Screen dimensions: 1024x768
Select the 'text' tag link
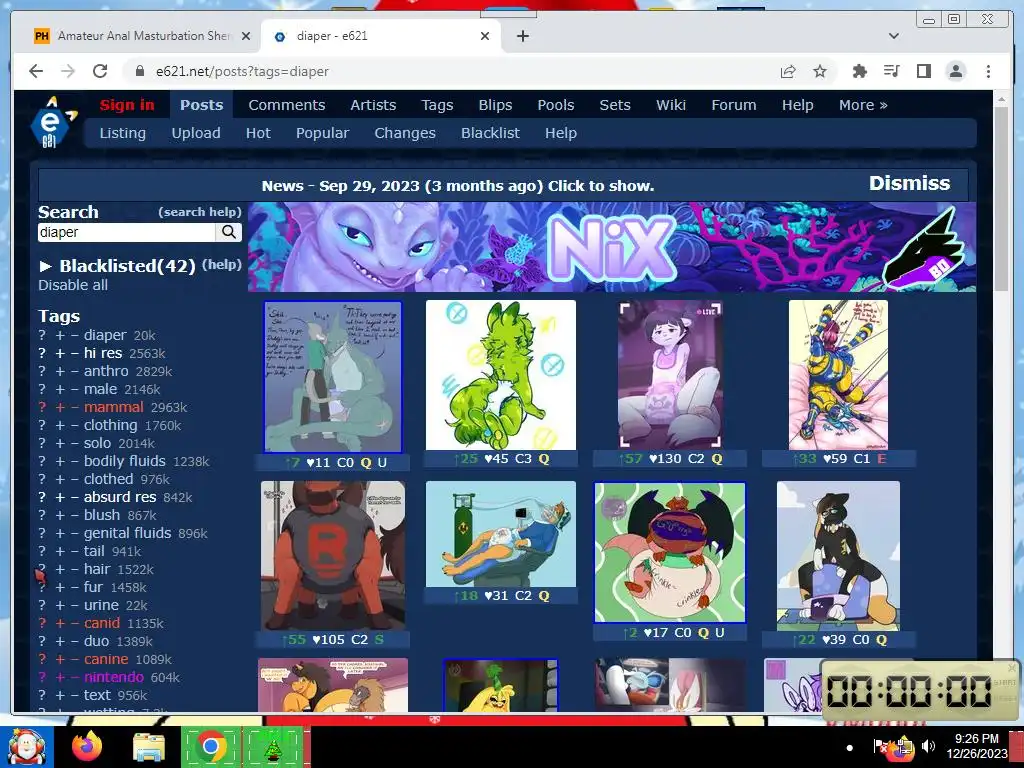(x=97, y=696)
